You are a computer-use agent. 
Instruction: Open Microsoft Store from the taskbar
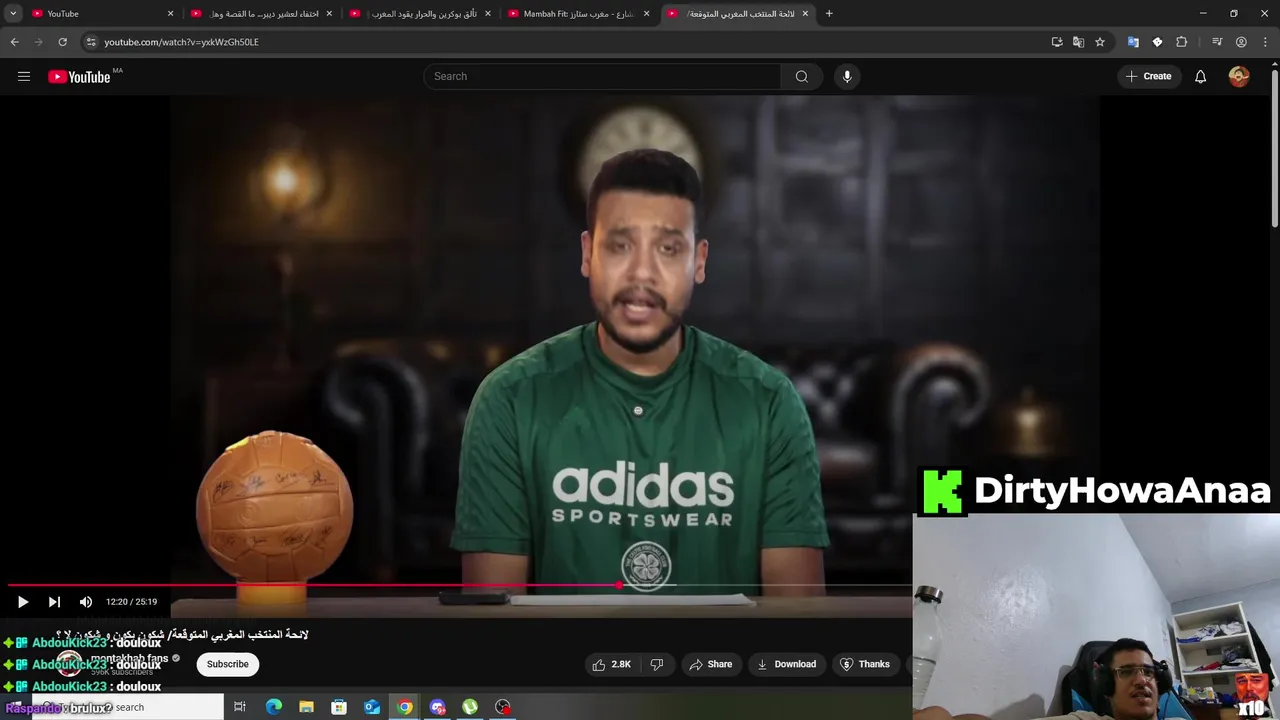[339, 707]
